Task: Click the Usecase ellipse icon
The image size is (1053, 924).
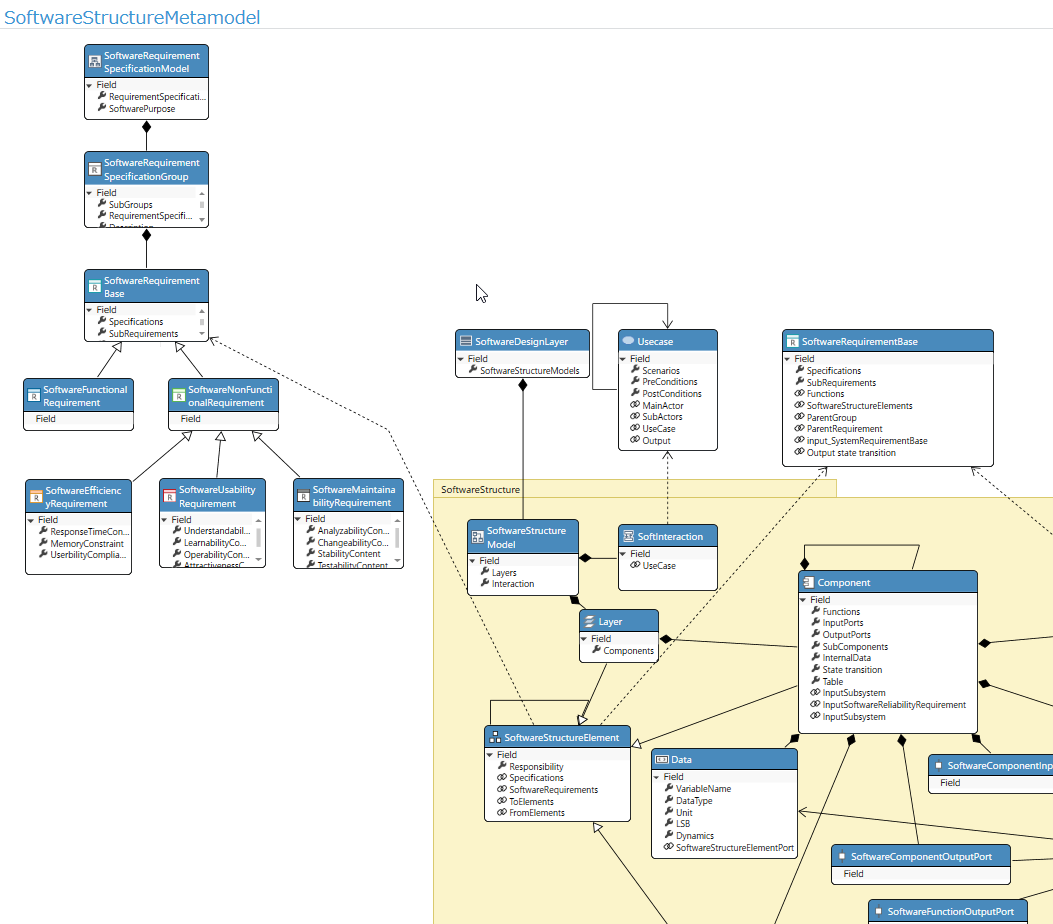Action: pos(629,341)
